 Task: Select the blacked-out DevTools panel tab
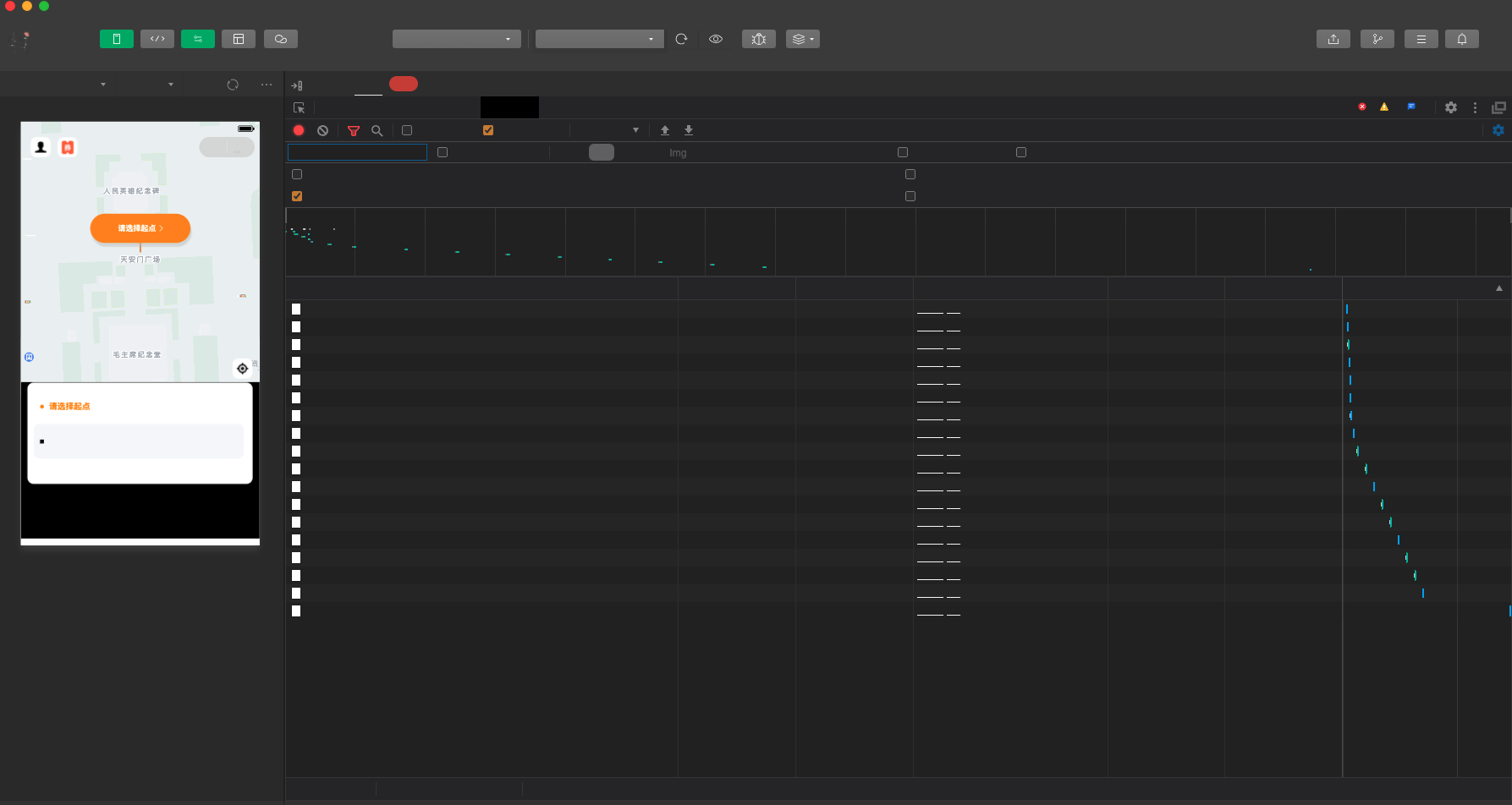click(x=509, y=107)
